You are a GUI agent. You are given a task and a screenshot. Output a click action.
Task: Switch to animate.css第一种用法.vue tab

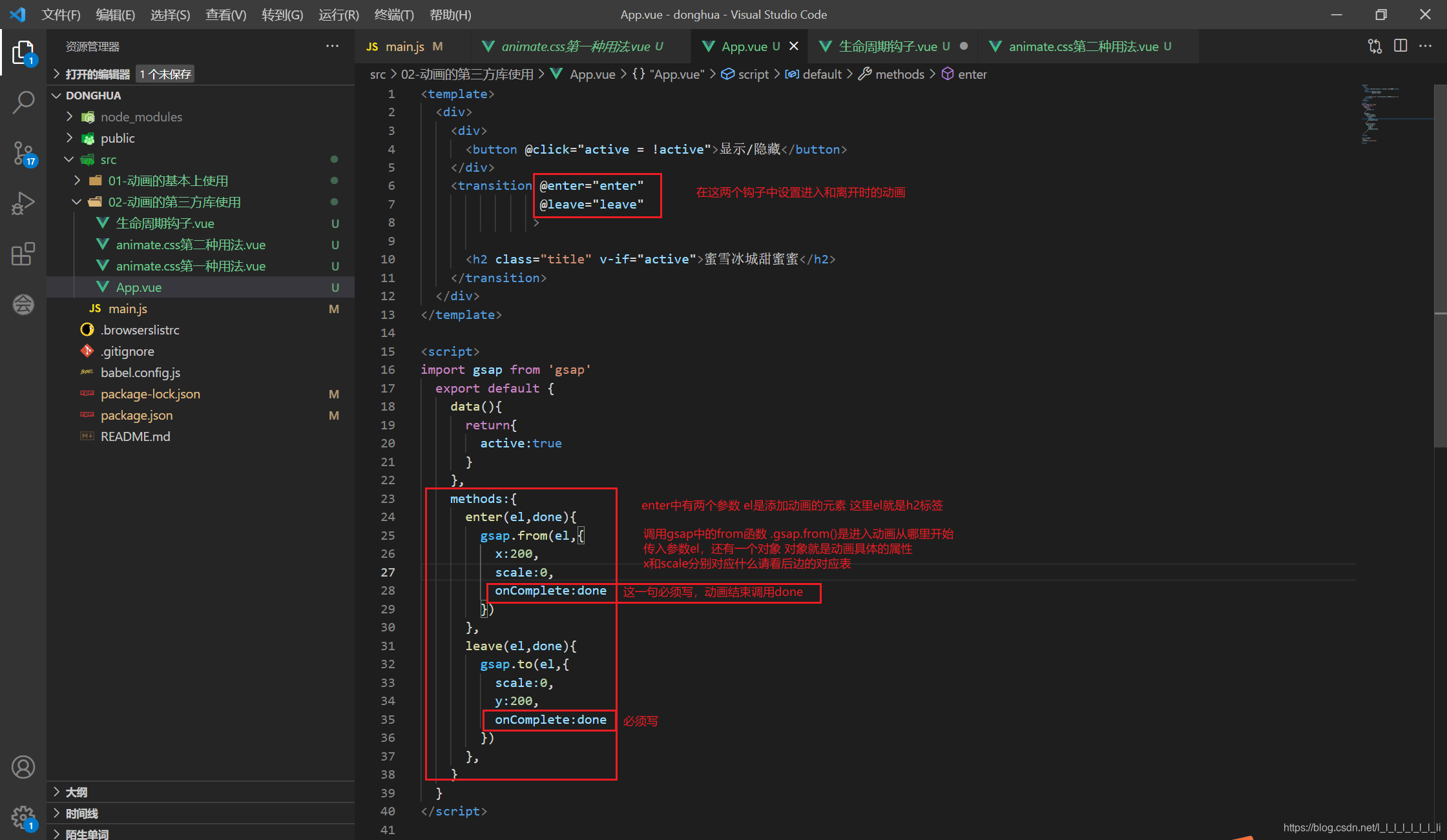581,46
